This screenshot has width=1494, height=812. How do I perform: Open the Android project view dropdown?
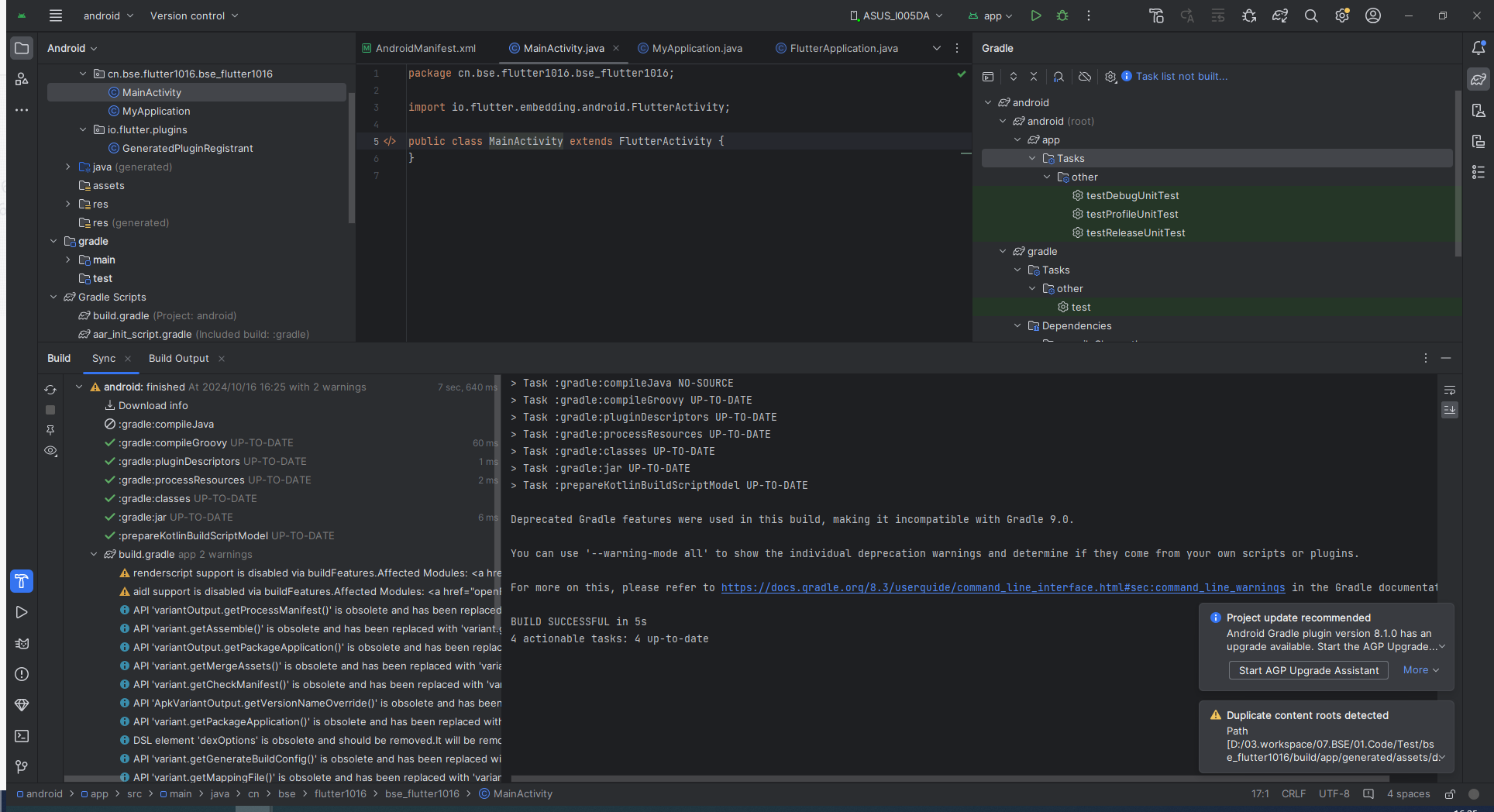click(x=72, y=48)
